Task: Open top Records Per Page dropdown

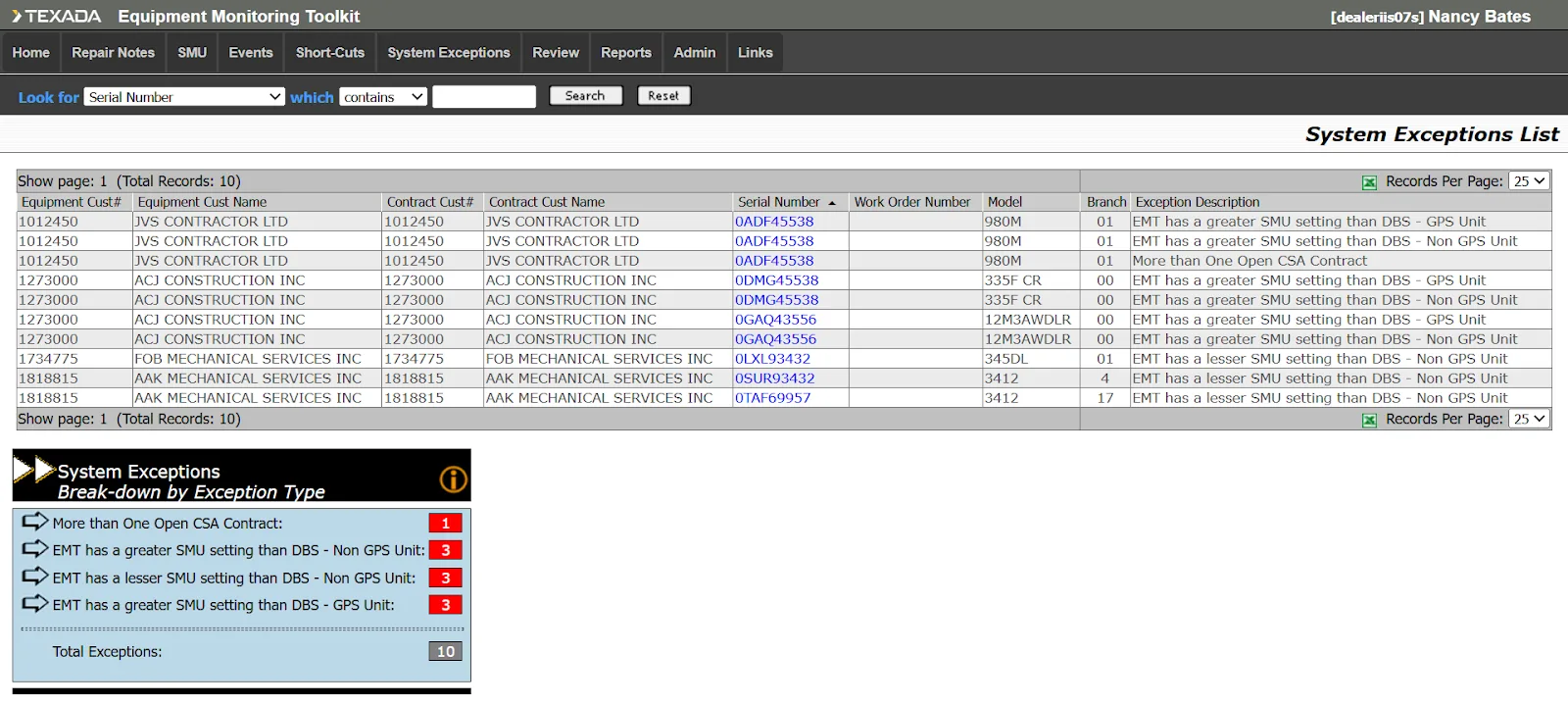Action: 1528,181
